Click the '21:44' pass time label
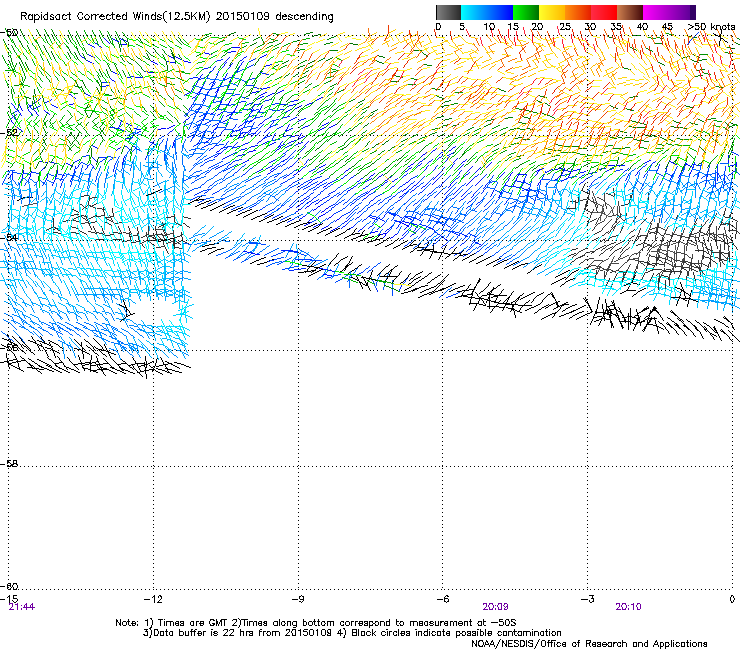 (x=22, y=607)
